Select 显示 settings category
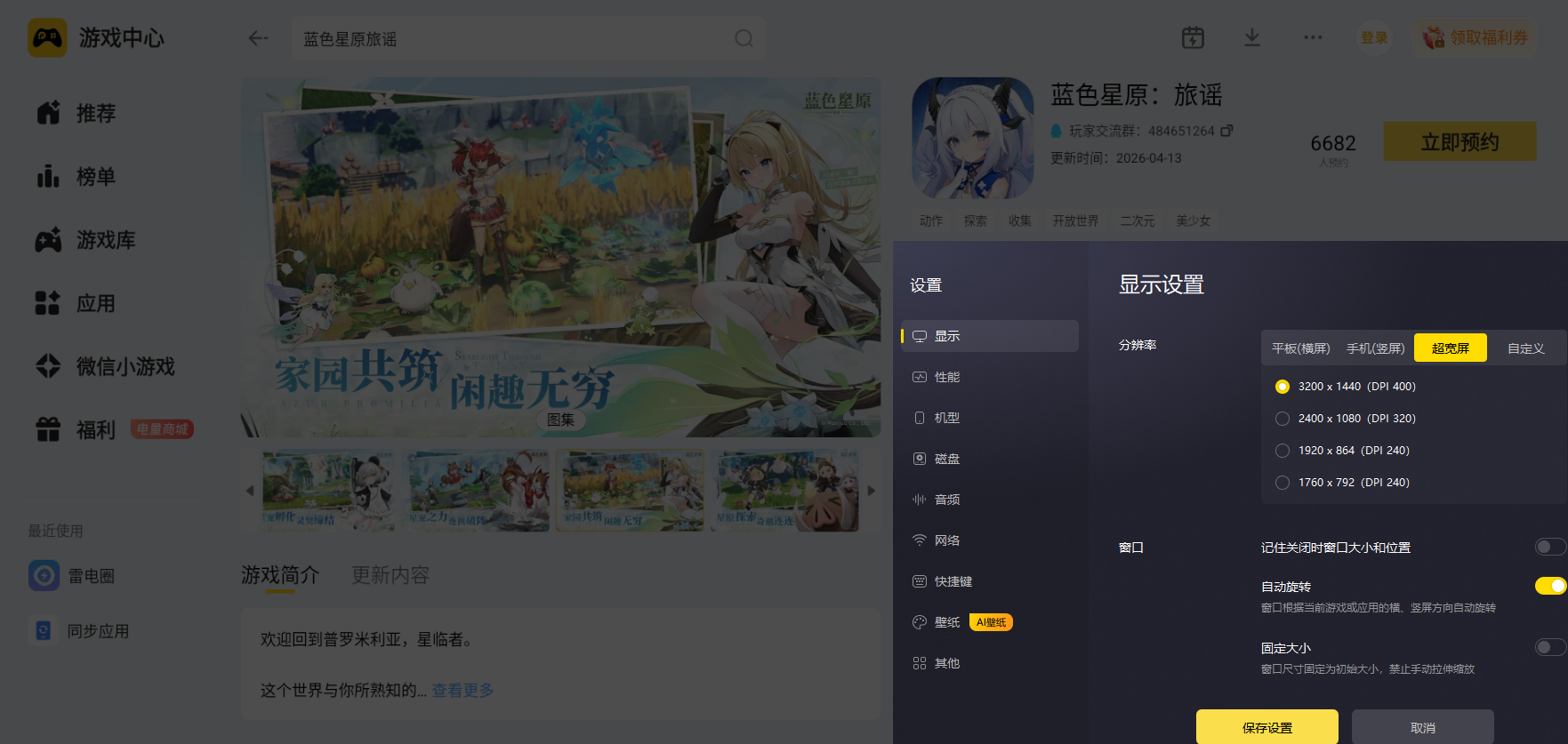Screen dimensions: 1568x744 click(989, 336)
